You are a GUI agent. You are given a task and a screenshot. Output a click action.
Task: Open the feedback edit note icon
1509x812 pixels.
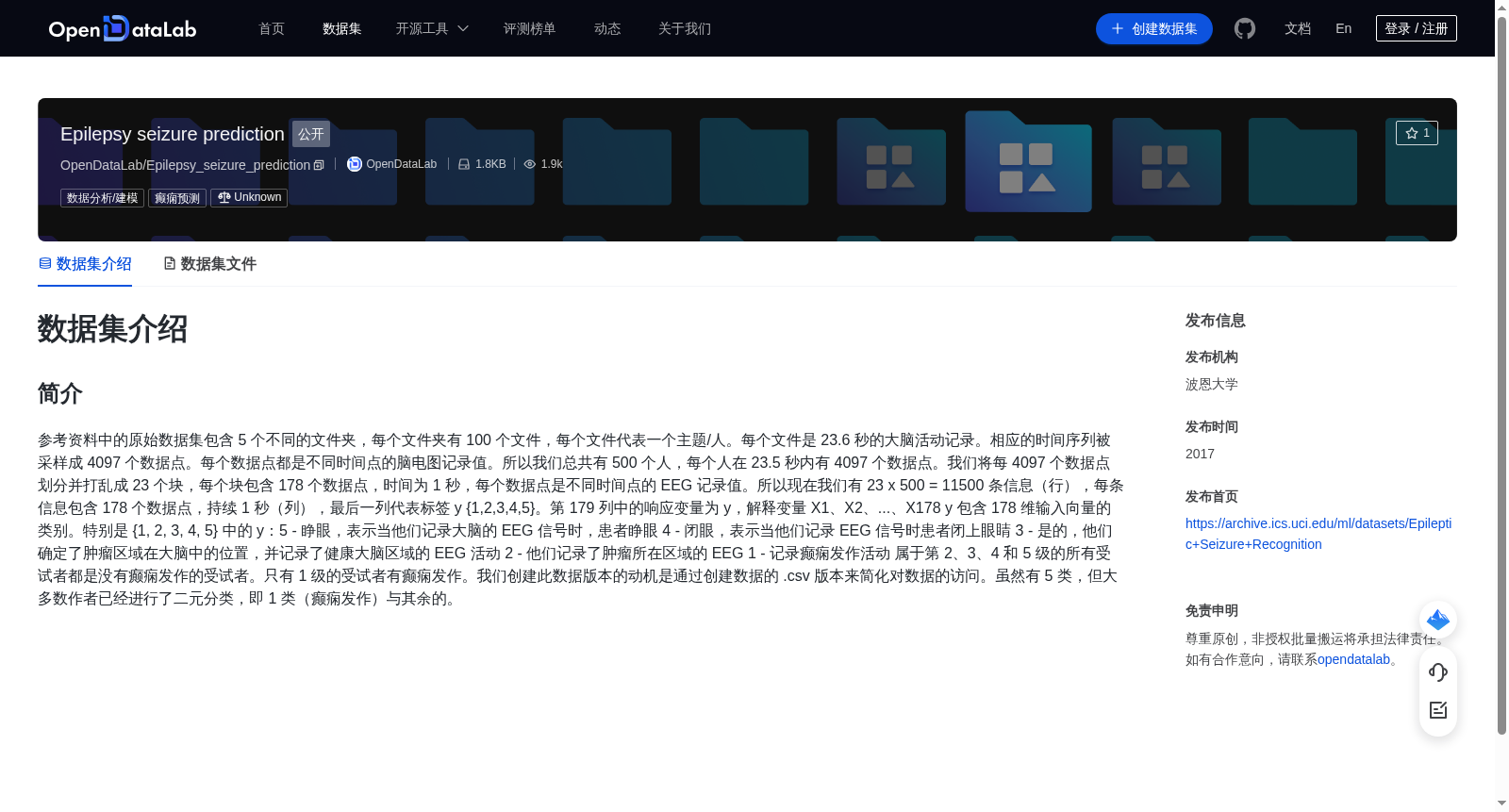(1438, 710)
